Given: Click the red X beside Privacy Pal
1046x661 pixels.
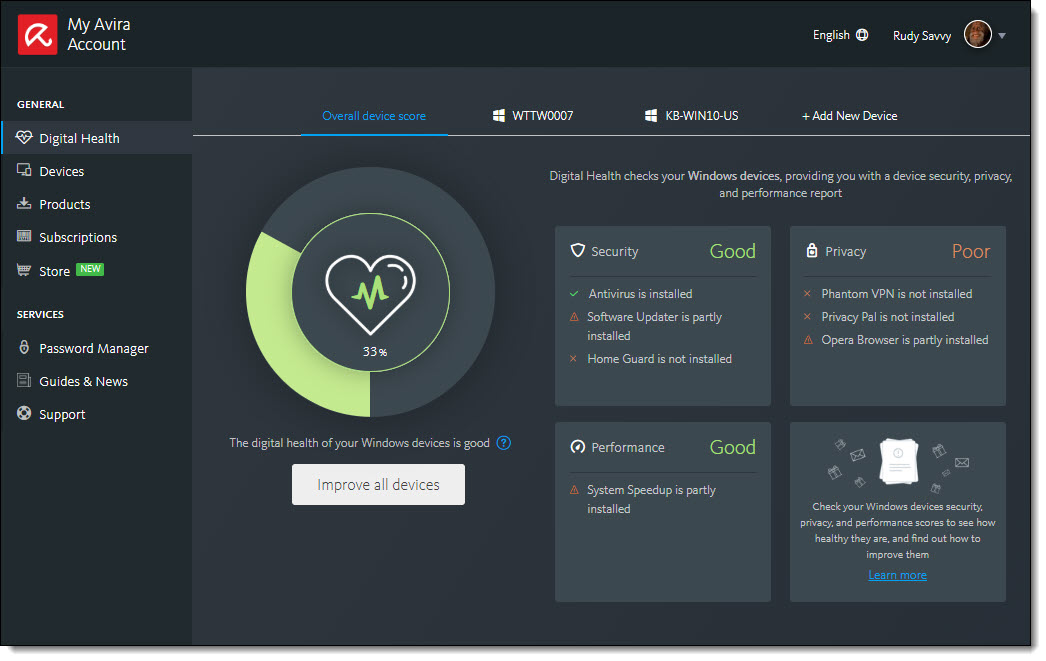Looking at the screenshot, I should (807, 317).
